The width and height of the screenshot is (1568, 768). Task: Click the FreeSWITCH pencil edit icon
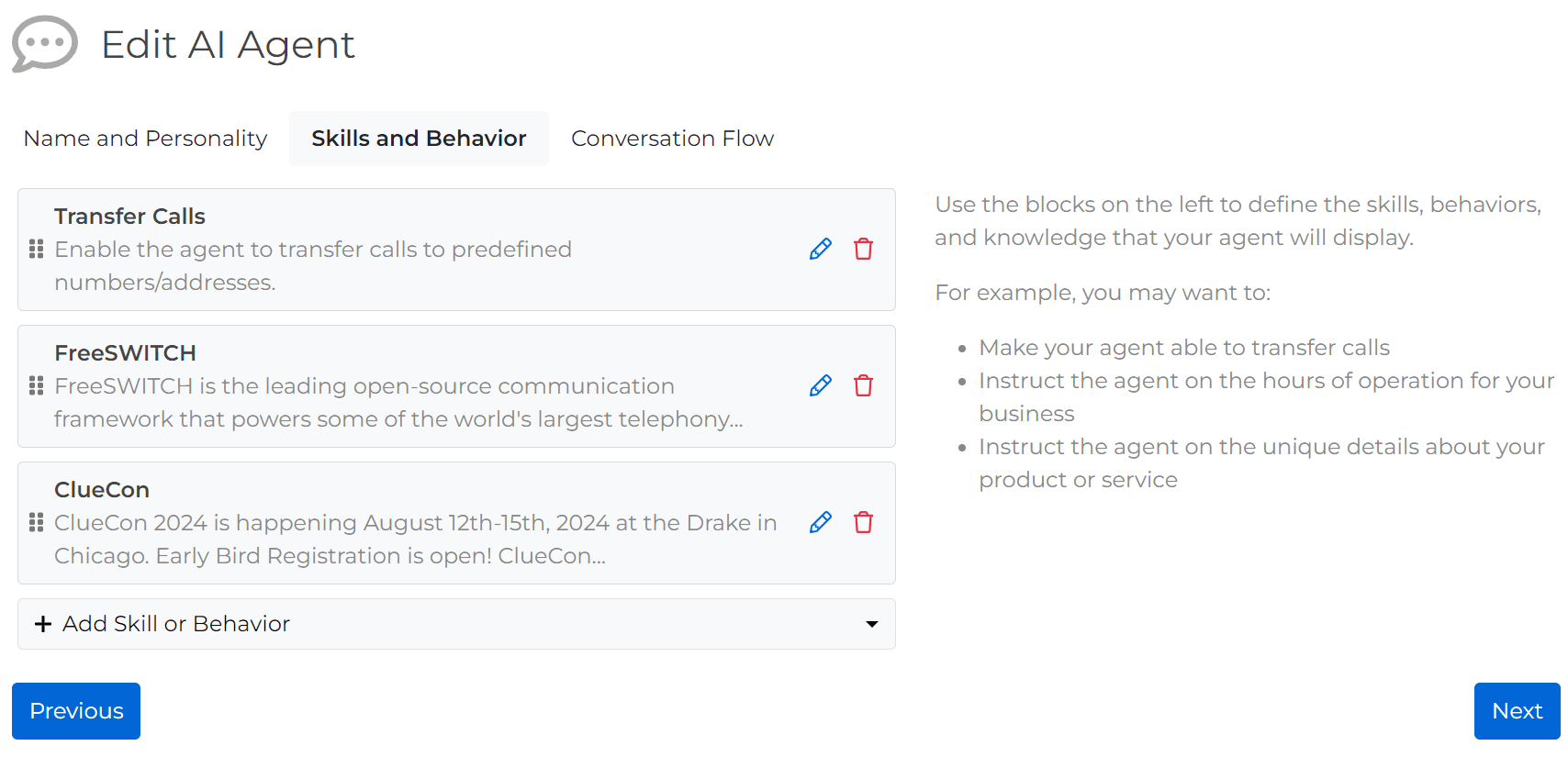[x=821, y=385]
